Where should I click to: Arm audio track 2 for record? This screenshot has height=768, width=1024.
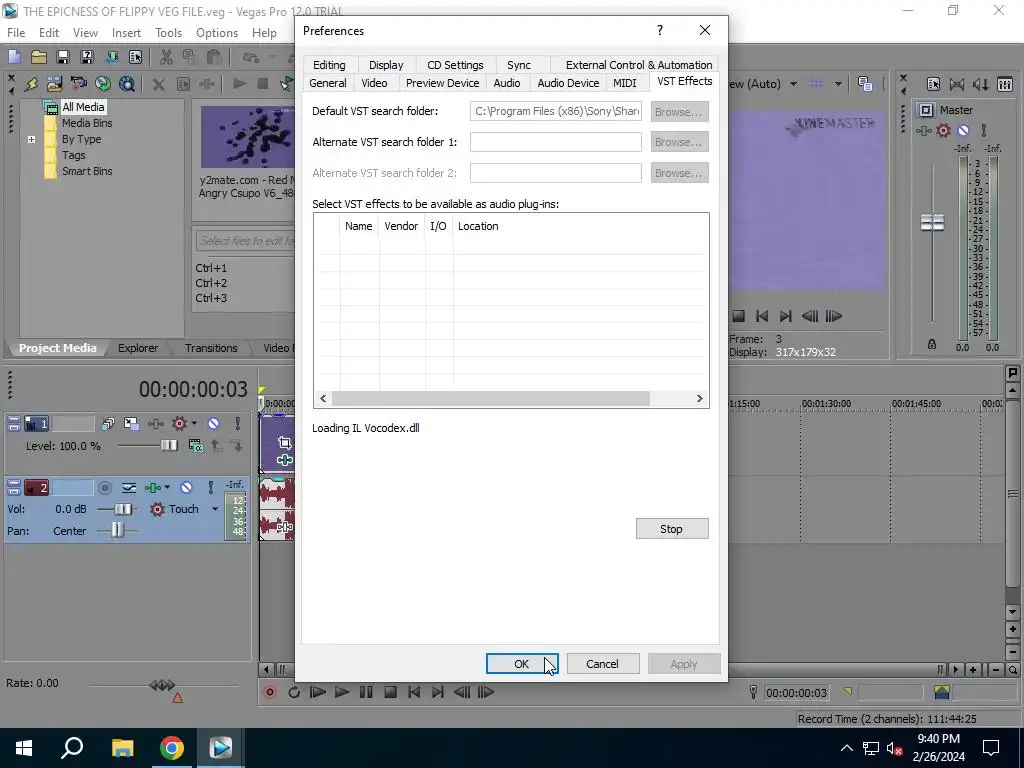pos(104,487)
